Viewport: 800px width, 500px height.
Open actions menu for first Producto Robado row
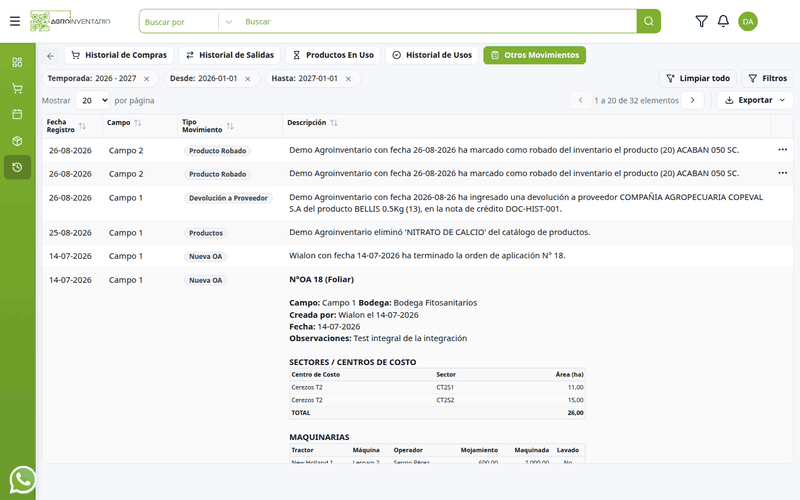782,149
